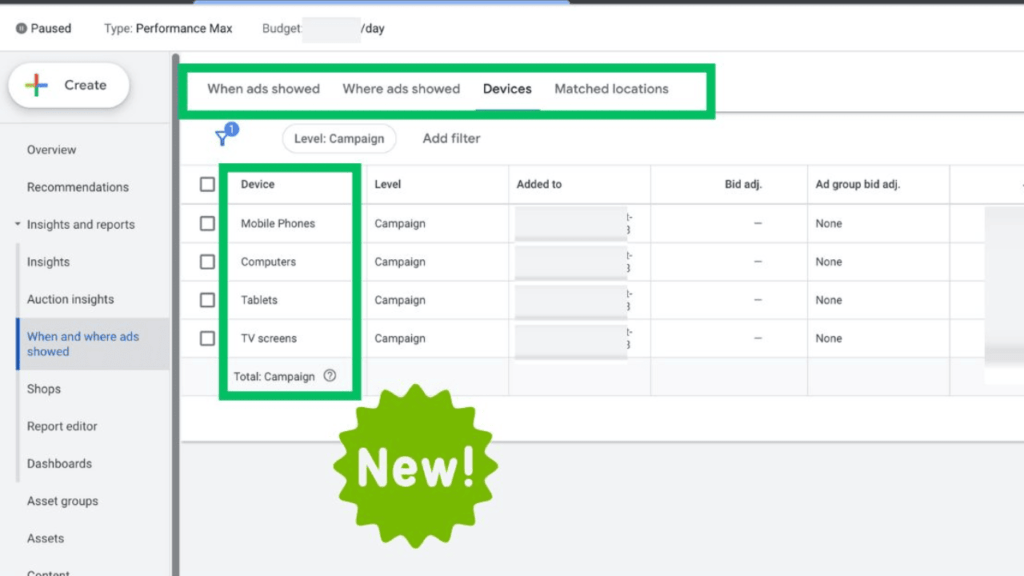Switch to the When ads showed tab
This screenshot has height=576, width=1024.
click(x=262, y=89)
